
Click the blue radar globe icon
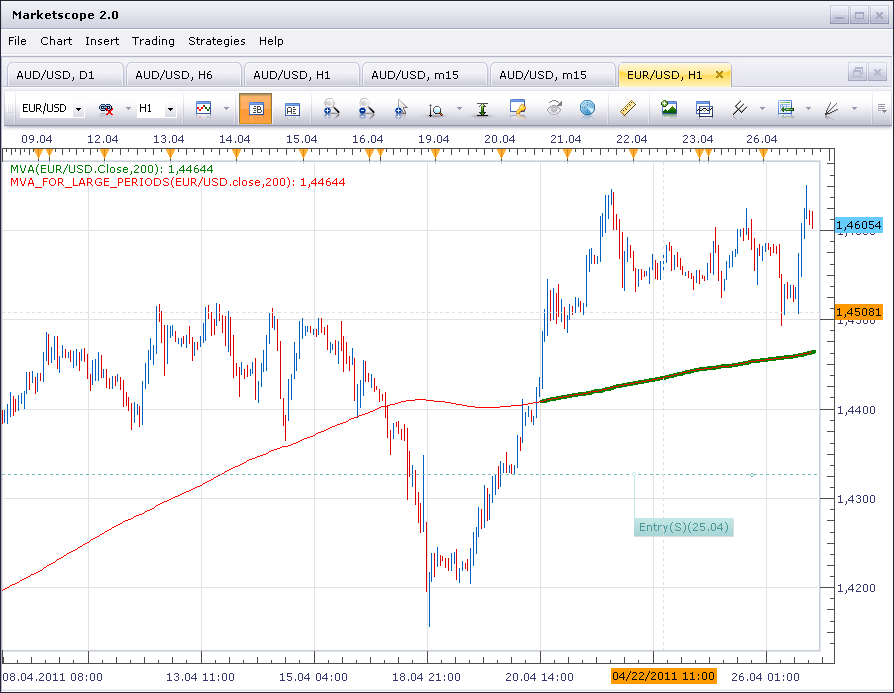click(587, 108)
